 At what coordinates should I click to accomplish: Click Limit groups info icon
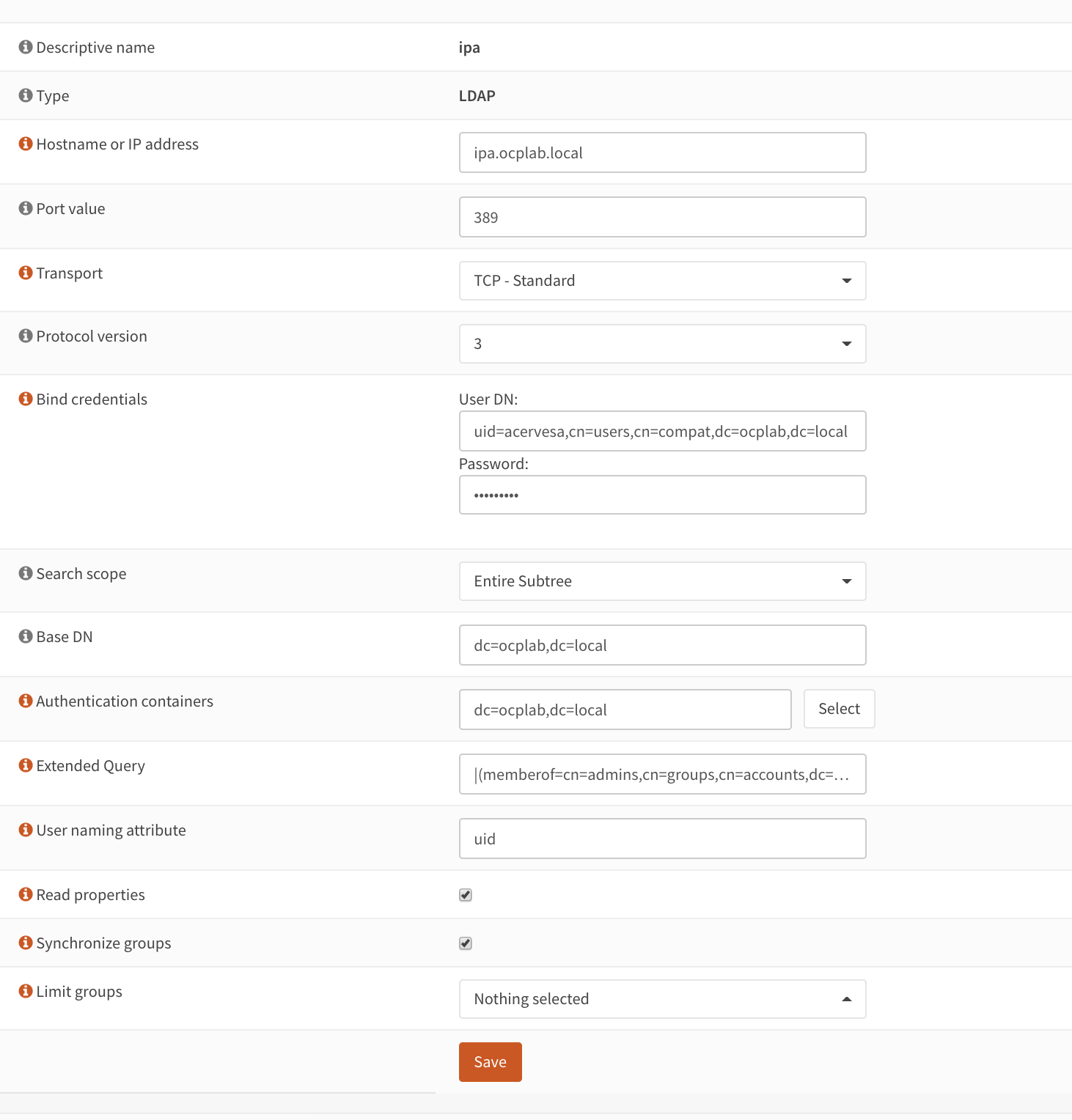(26, 991)
